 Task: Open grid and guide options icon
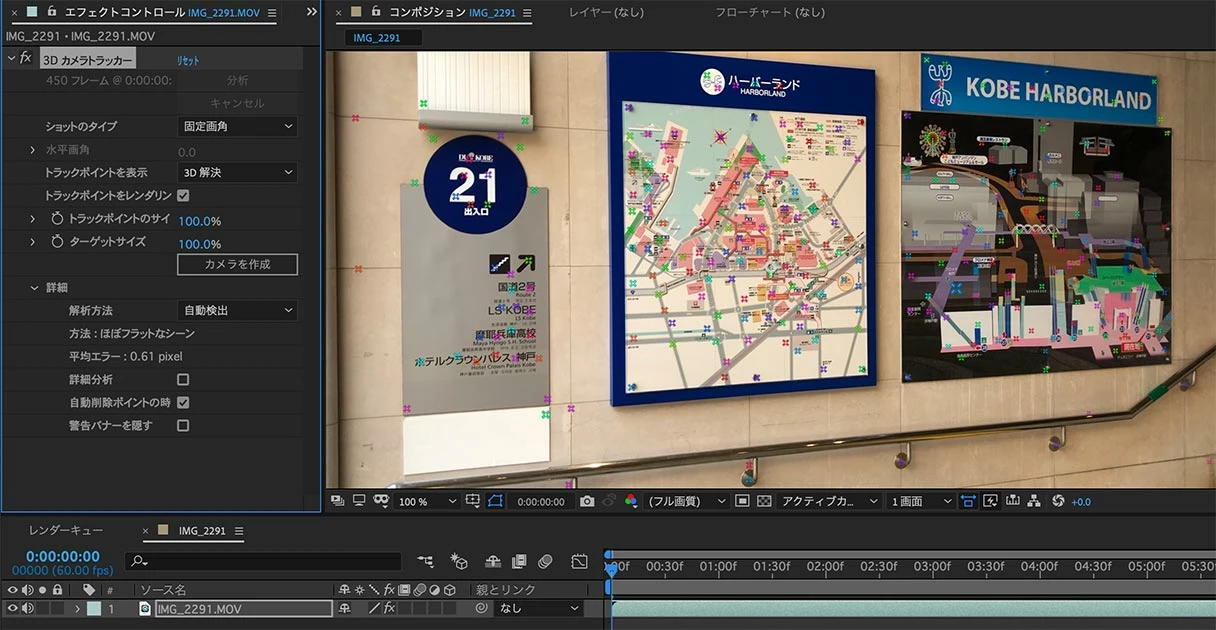[x=472, y=501]
